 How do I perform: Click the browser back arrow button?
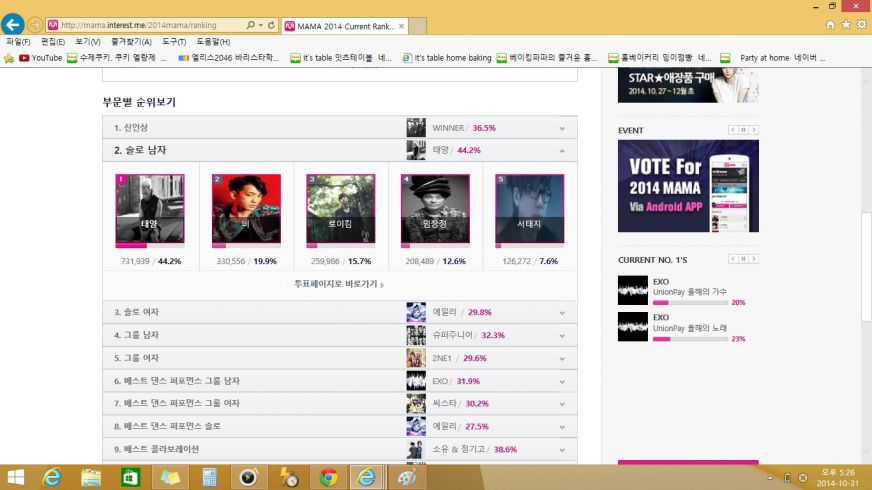(13, 24)
